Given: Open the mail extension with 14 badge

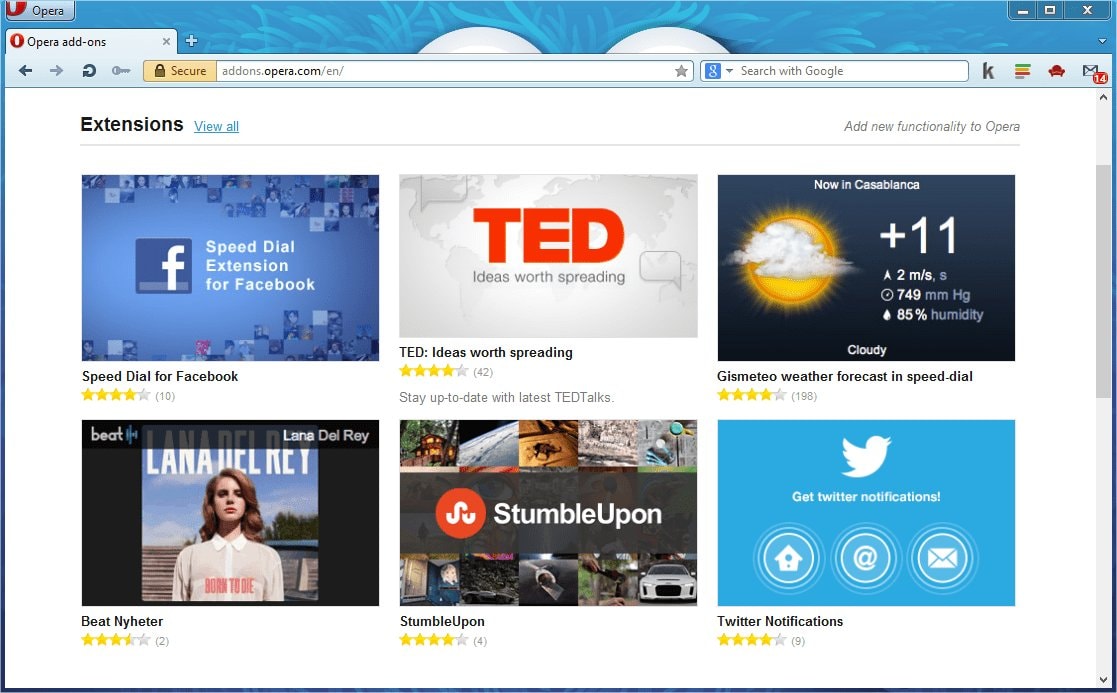Looking at the screenshot, I should click(x=1091, y=72).
